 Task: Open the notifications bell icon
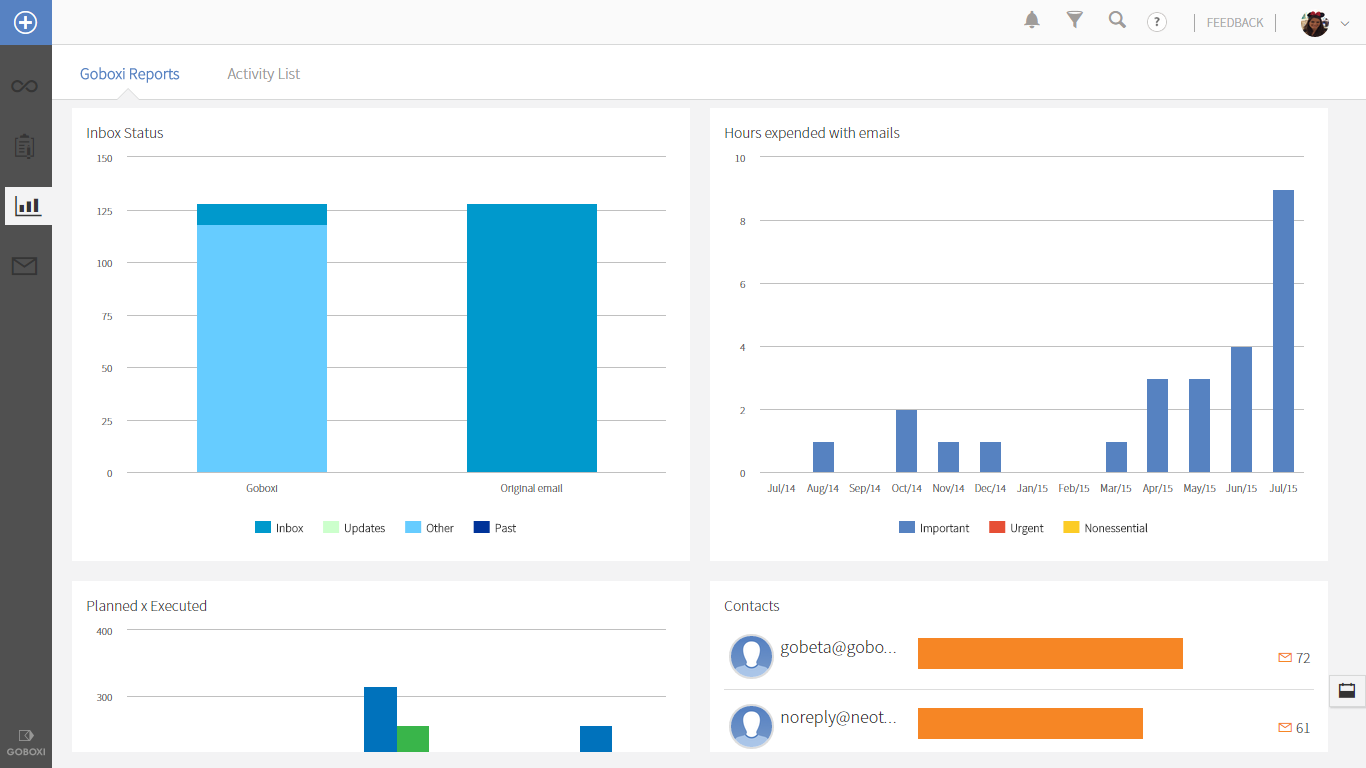tap(1031, 19)
